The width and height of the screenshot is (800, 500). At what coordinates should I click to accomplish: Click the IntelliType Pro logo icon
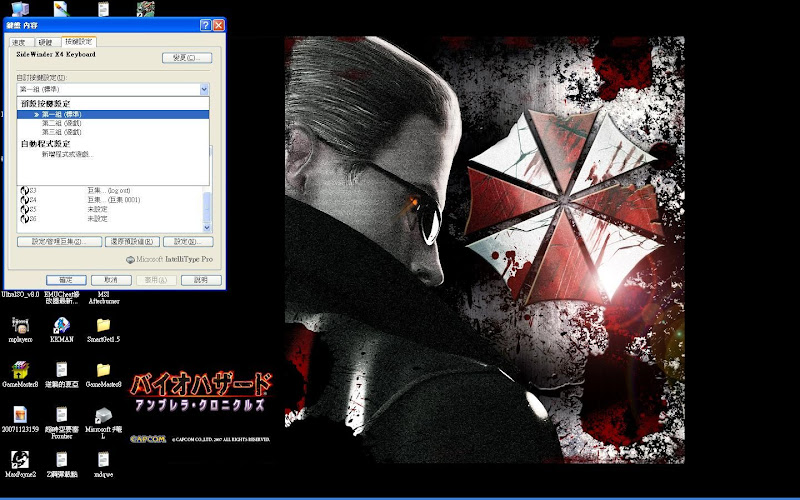131,259
